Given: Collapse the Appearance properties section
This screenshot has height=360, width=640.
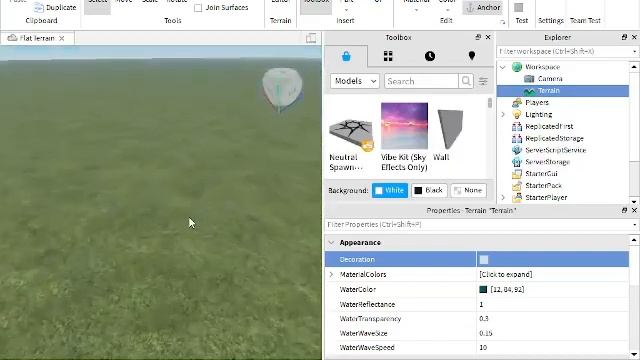Looking at the screenshot, I should coord(331,242).
